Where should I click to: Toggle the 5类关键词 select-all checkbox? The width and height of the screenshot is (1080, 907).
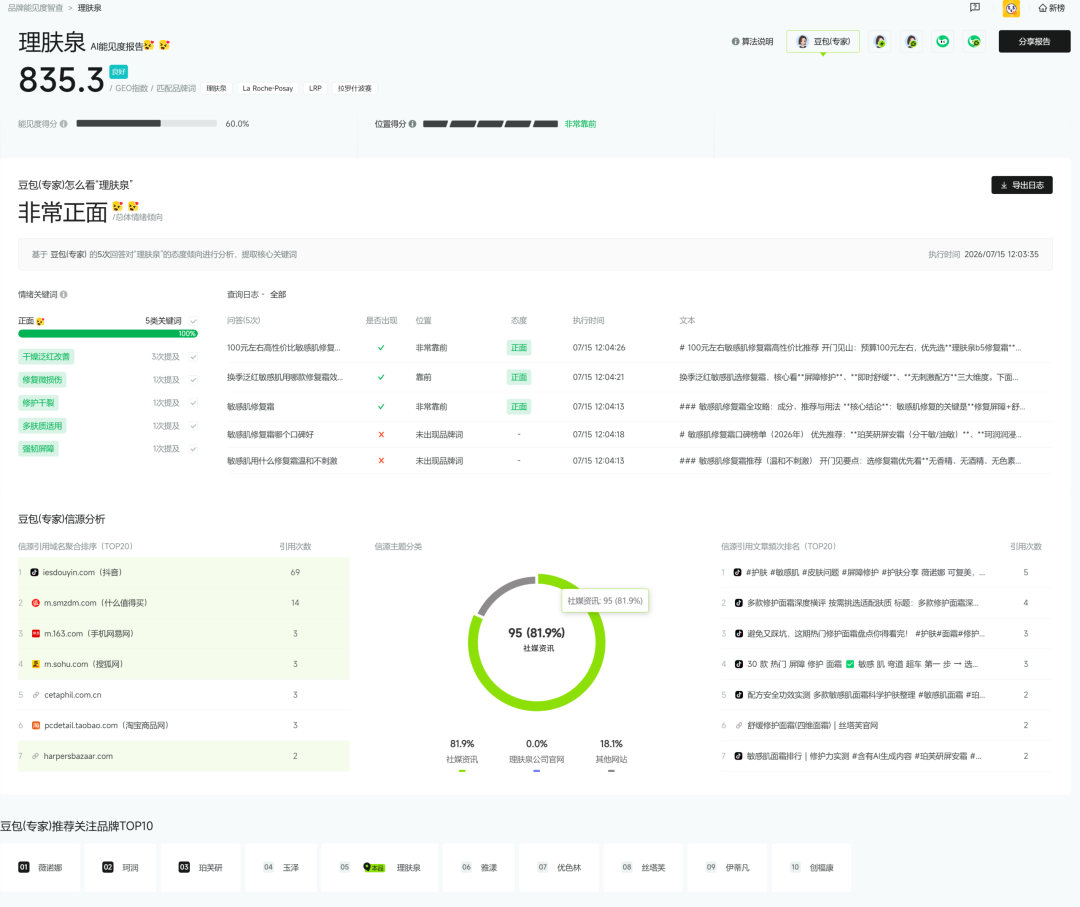(194, 321)
